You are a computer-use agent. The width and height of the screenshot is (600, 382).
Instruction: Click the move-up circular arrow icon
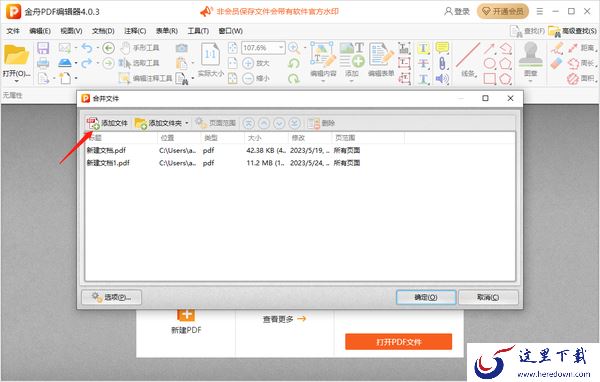click(264, 123)
